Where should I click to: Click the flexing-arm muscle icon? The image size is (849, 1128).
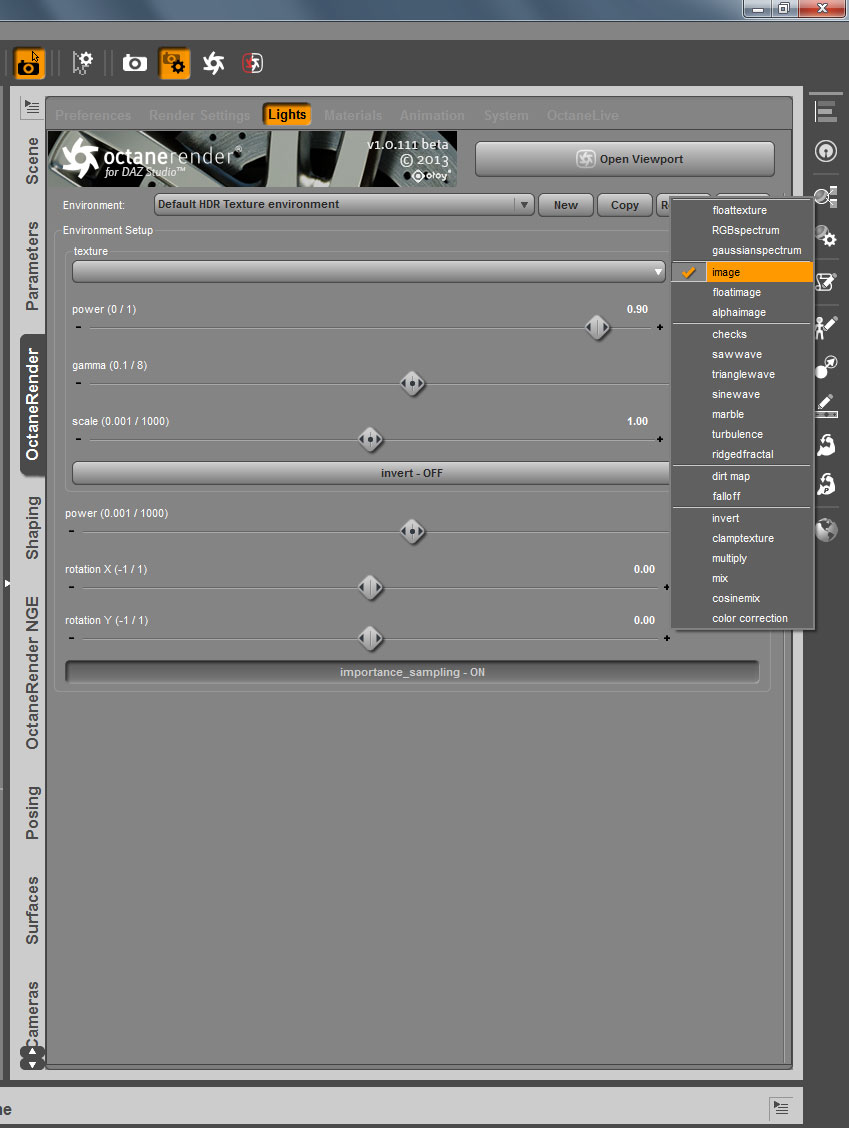[x=826, y=445]
